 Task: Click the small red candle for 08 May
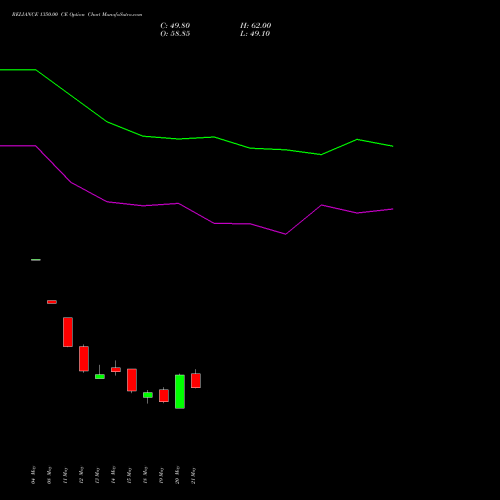(x=52, y=302)
